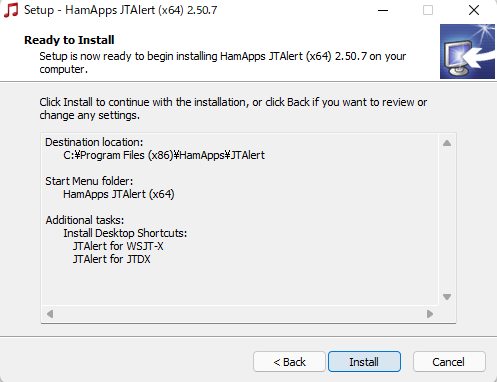Click the horizontal scrollbar right arrow
The height and width of the screenshot is (382, 497).
pyautogui.click(x=430, y=314)
